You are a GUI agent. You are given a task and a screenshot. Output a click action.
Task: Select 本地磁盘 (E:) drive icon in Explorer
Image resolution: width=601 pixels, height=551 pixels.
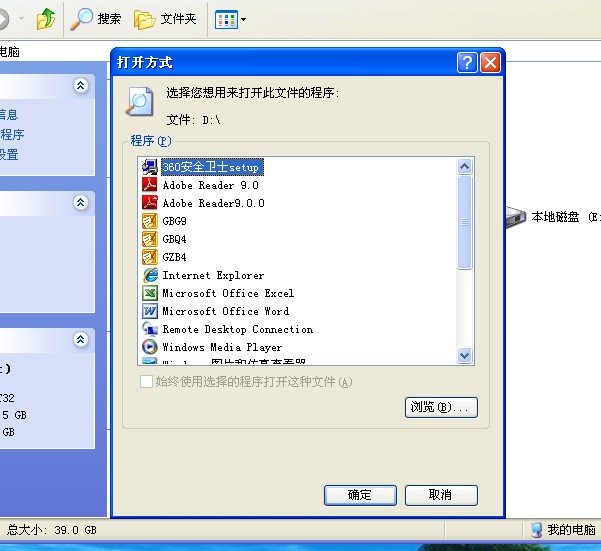point(516,217)
